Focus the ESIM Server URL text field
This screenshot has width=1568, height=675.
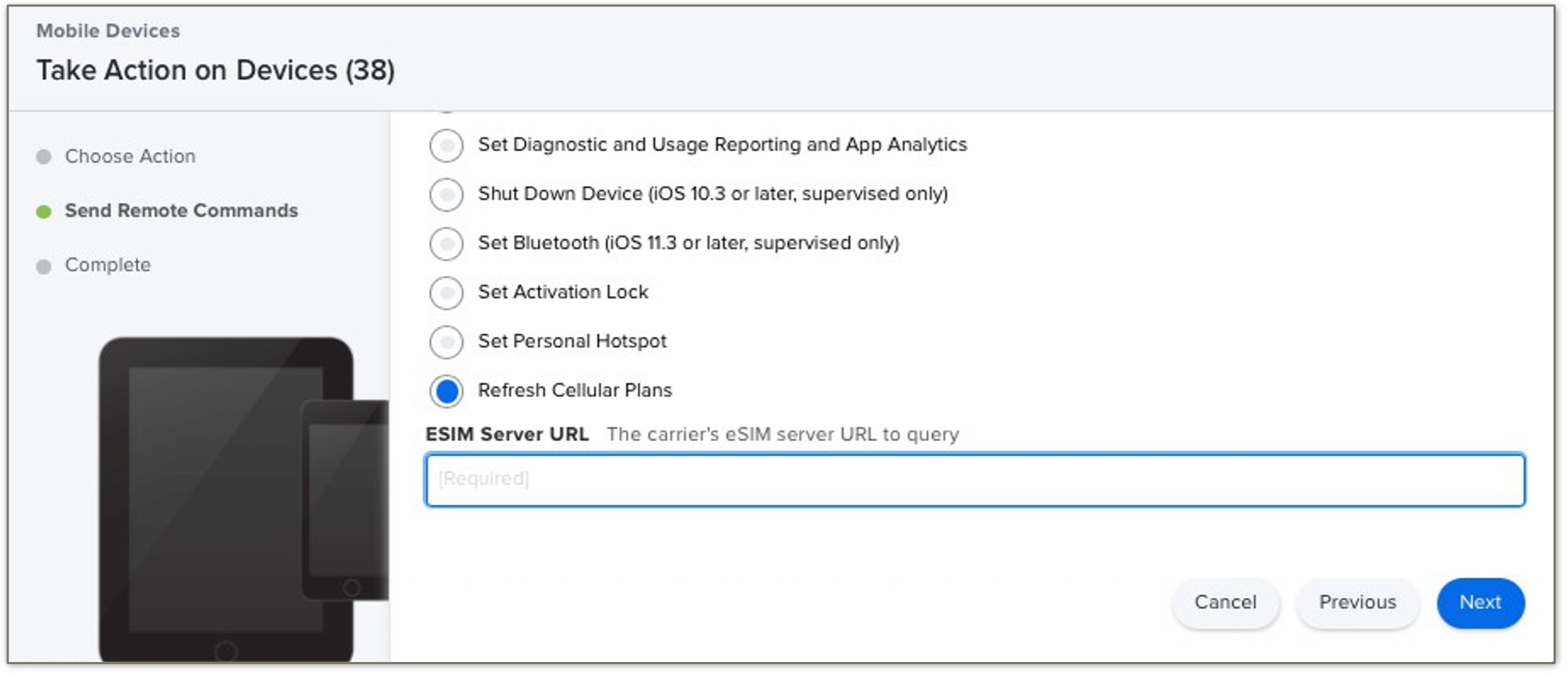pyautogui.click(x=975, y=479)
